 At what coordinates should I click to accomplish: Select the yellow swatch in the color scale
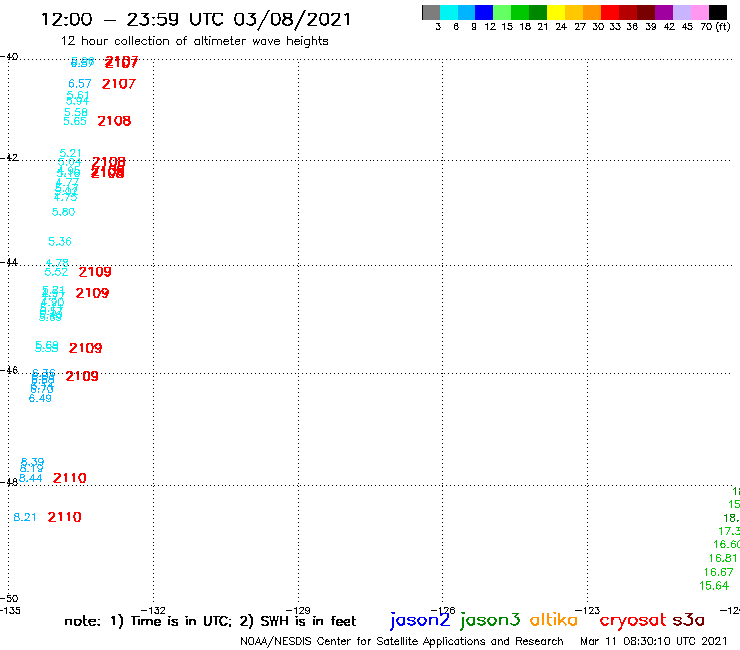pos(556,12)
